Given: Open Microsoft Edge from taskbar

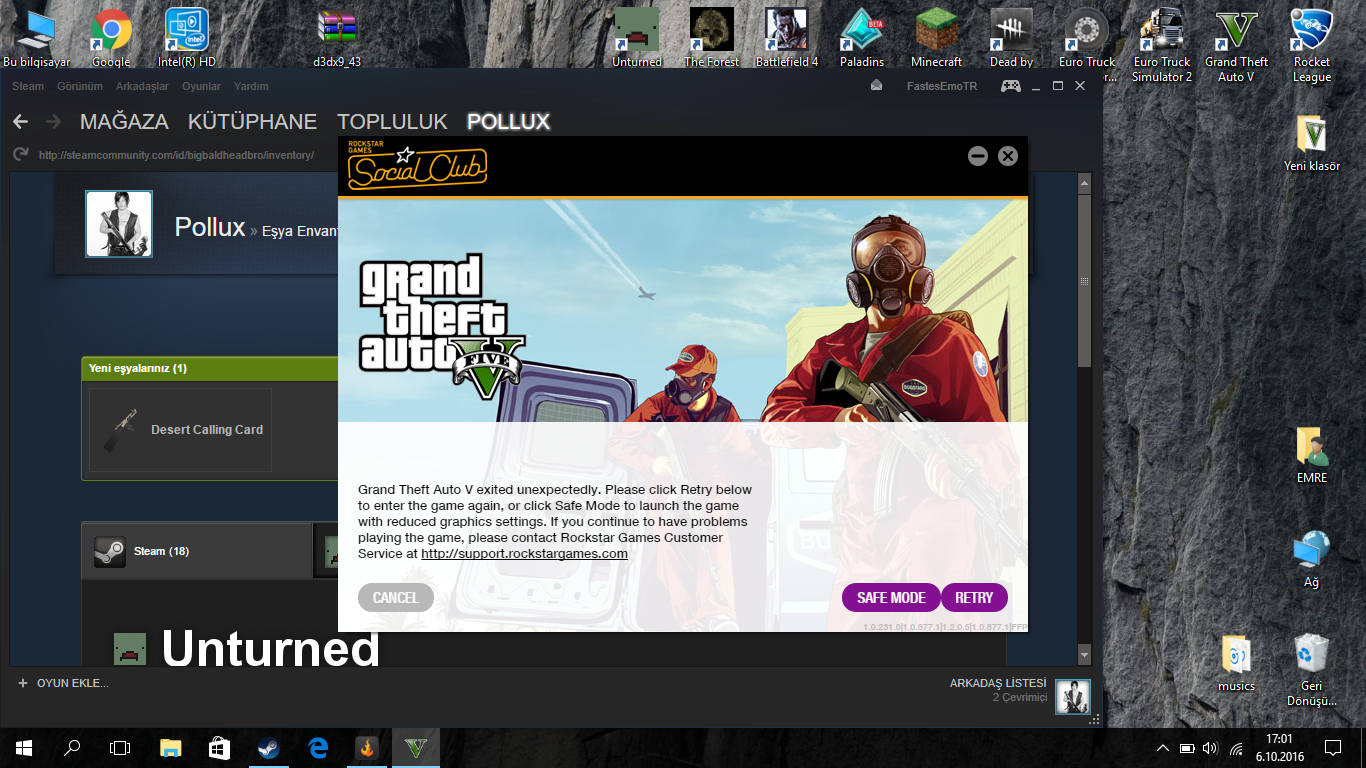Looking at the screenshot, I should pos(318,748).
